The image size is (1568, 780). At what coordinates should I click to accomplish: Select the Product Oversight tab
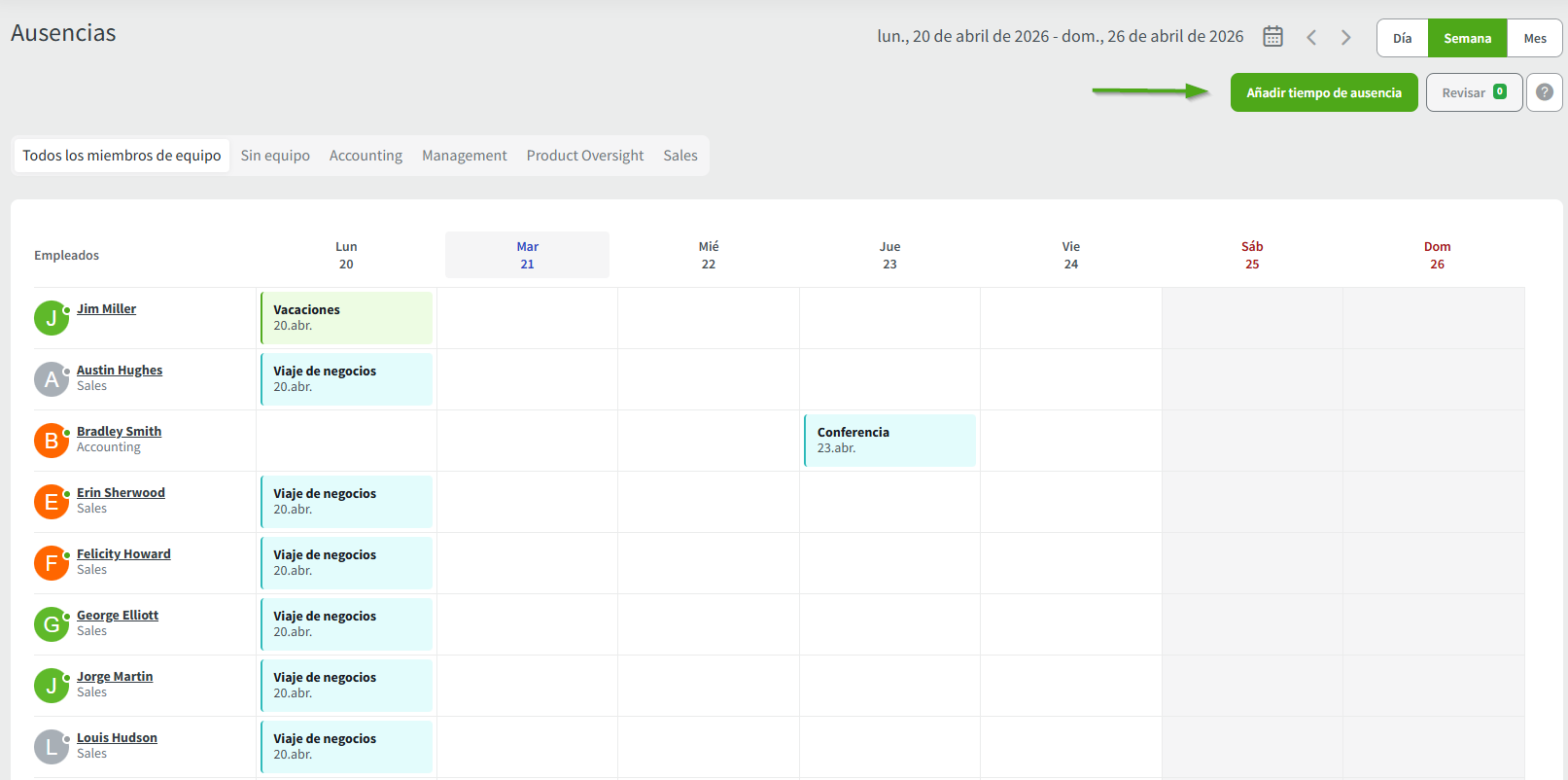pyautogui.click(x=585, y=156)
